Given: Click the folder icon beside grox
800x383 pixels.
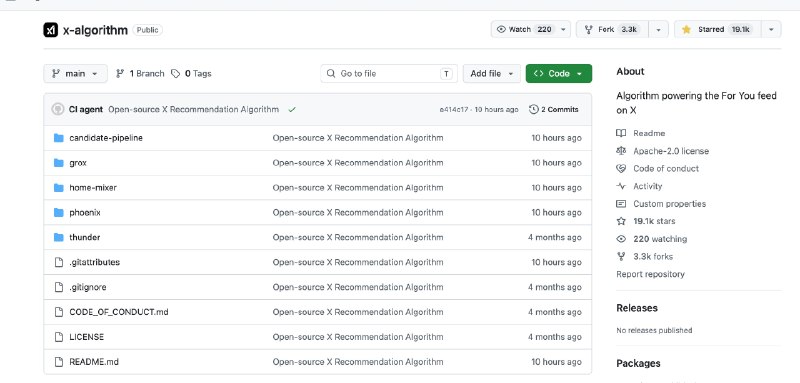Looking at the screenshot, I should tap(59, 163).
